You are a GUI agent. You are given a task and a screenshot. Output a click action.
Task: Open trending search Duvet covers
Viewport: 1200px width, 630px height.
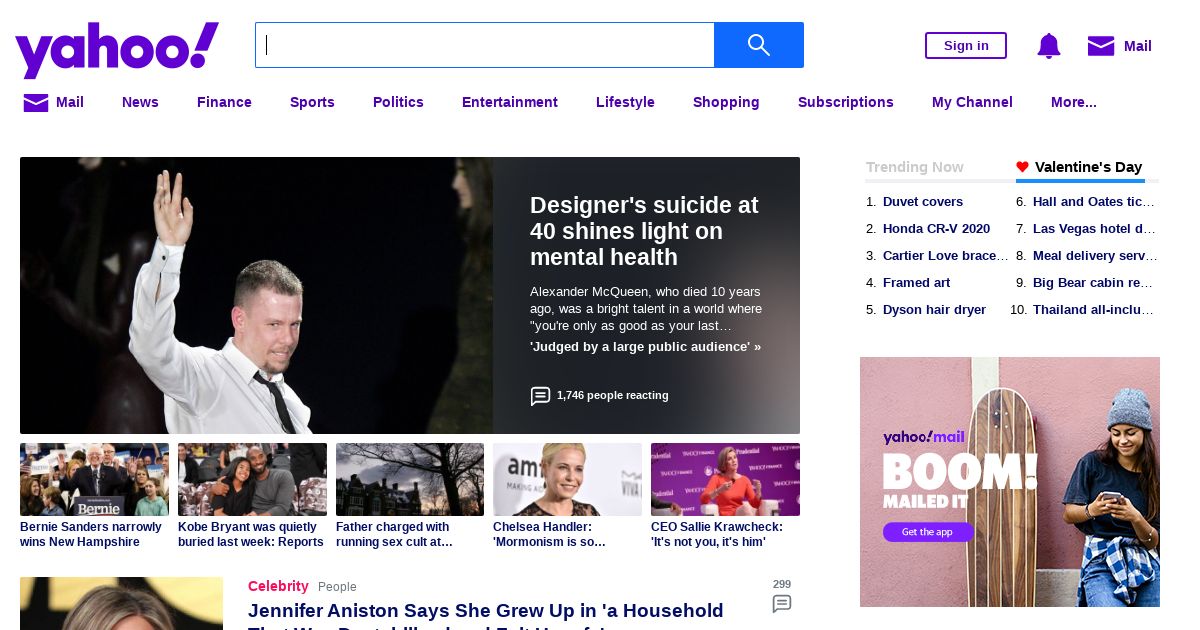[923, 202]
